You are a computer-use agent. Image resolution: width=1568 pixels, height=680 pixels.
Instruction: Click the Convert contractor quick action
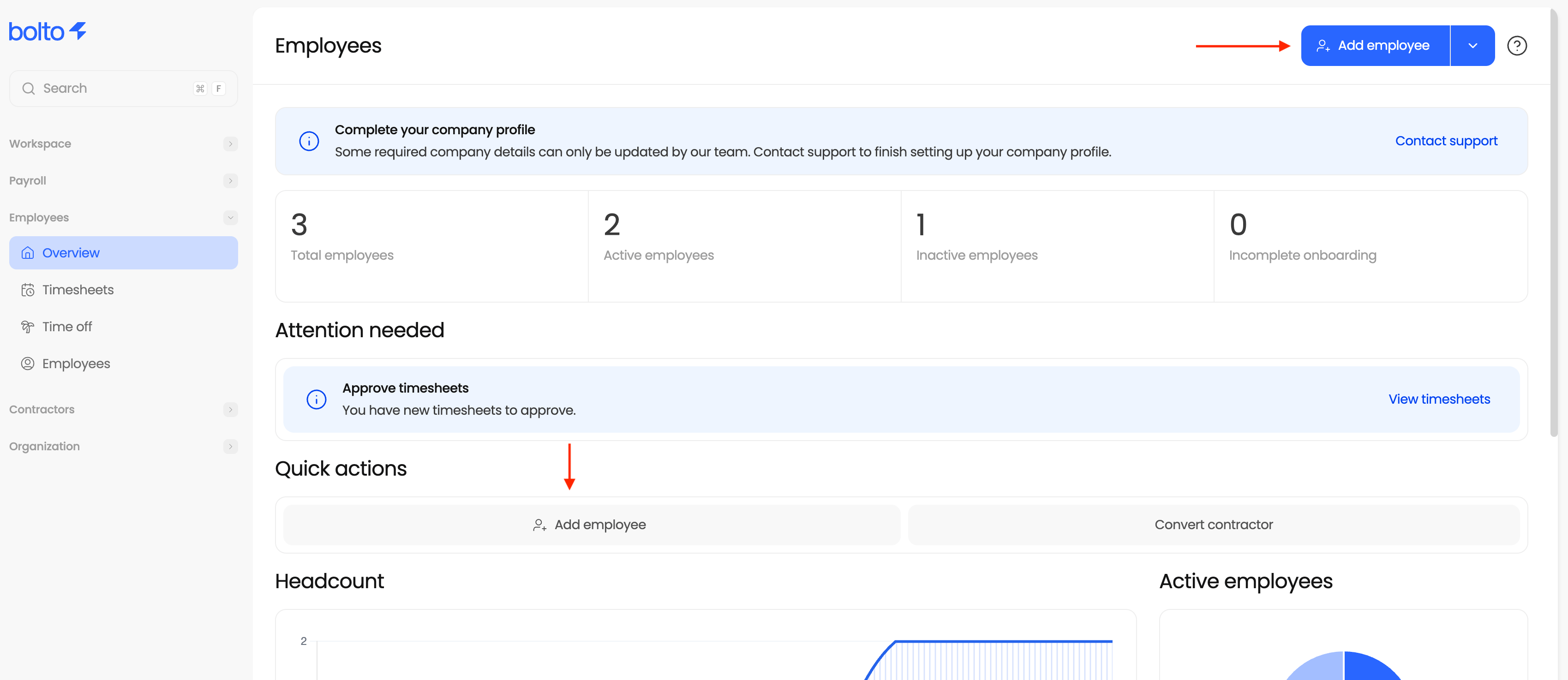1213,525
